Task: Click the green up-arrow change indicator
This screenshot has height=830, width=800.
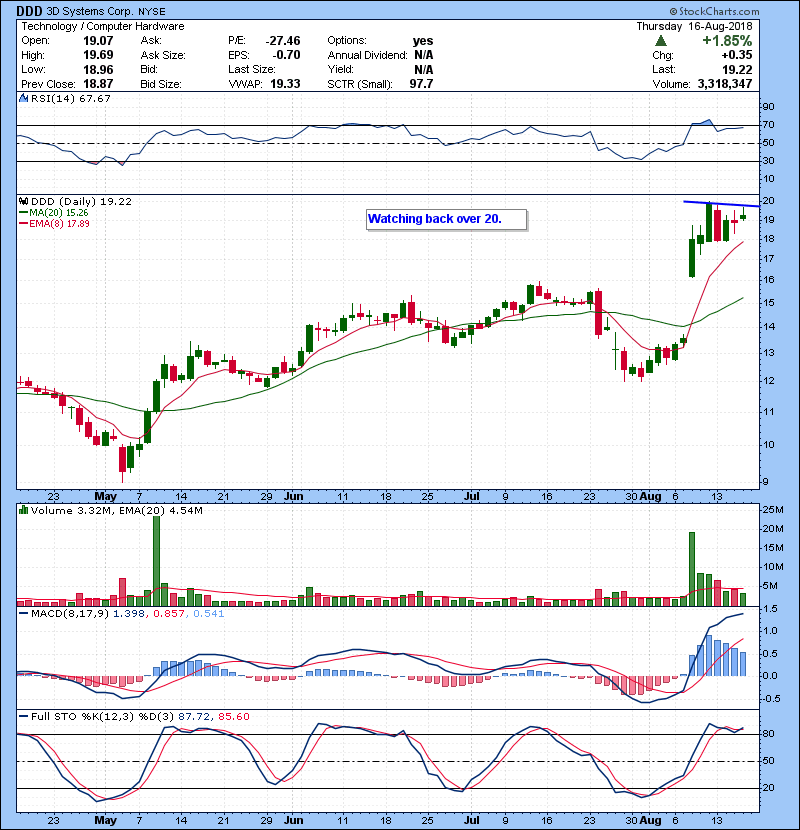Action: coord(660,42)
